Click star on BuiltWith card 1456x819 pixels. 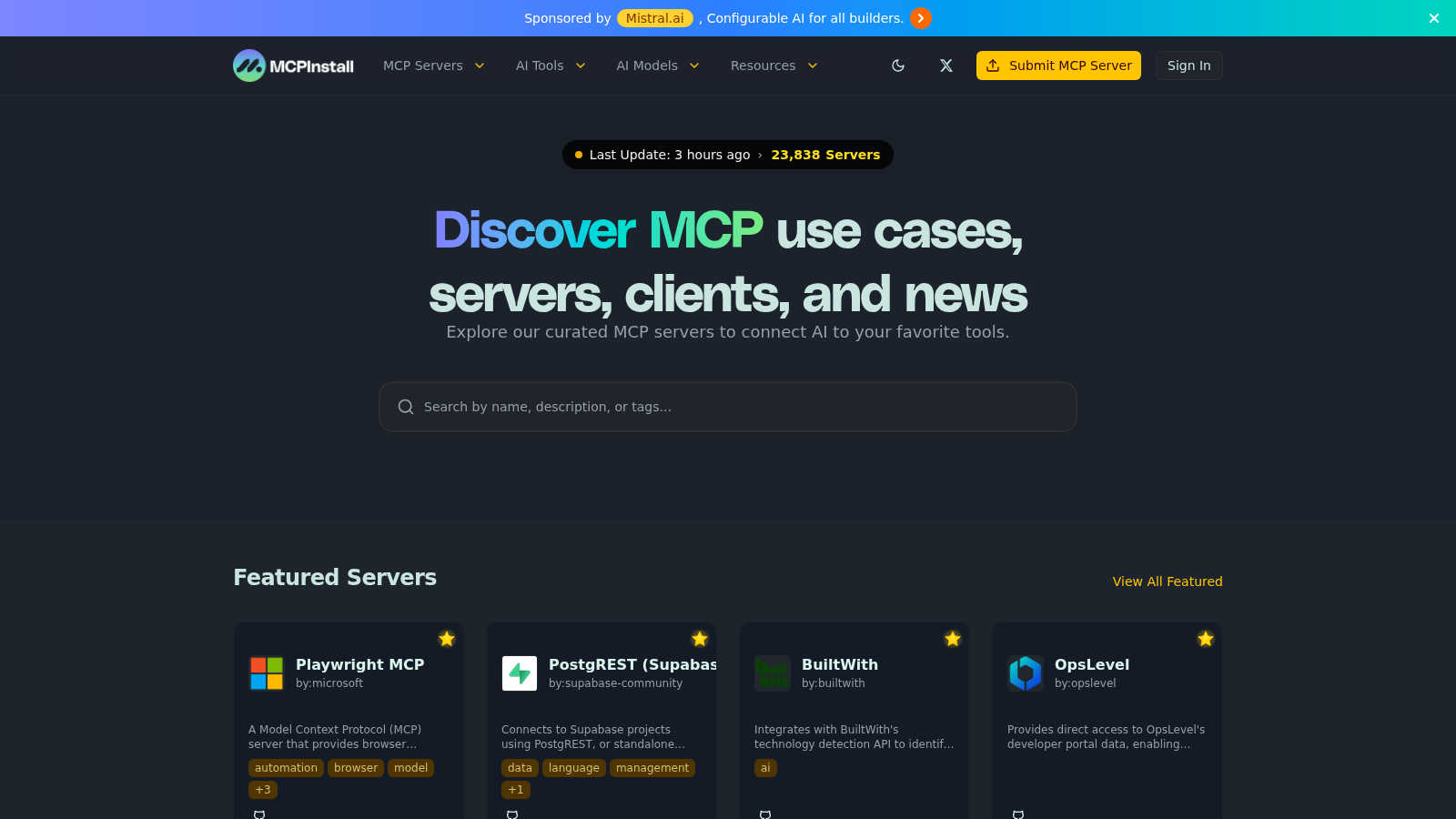click(953, 639)
